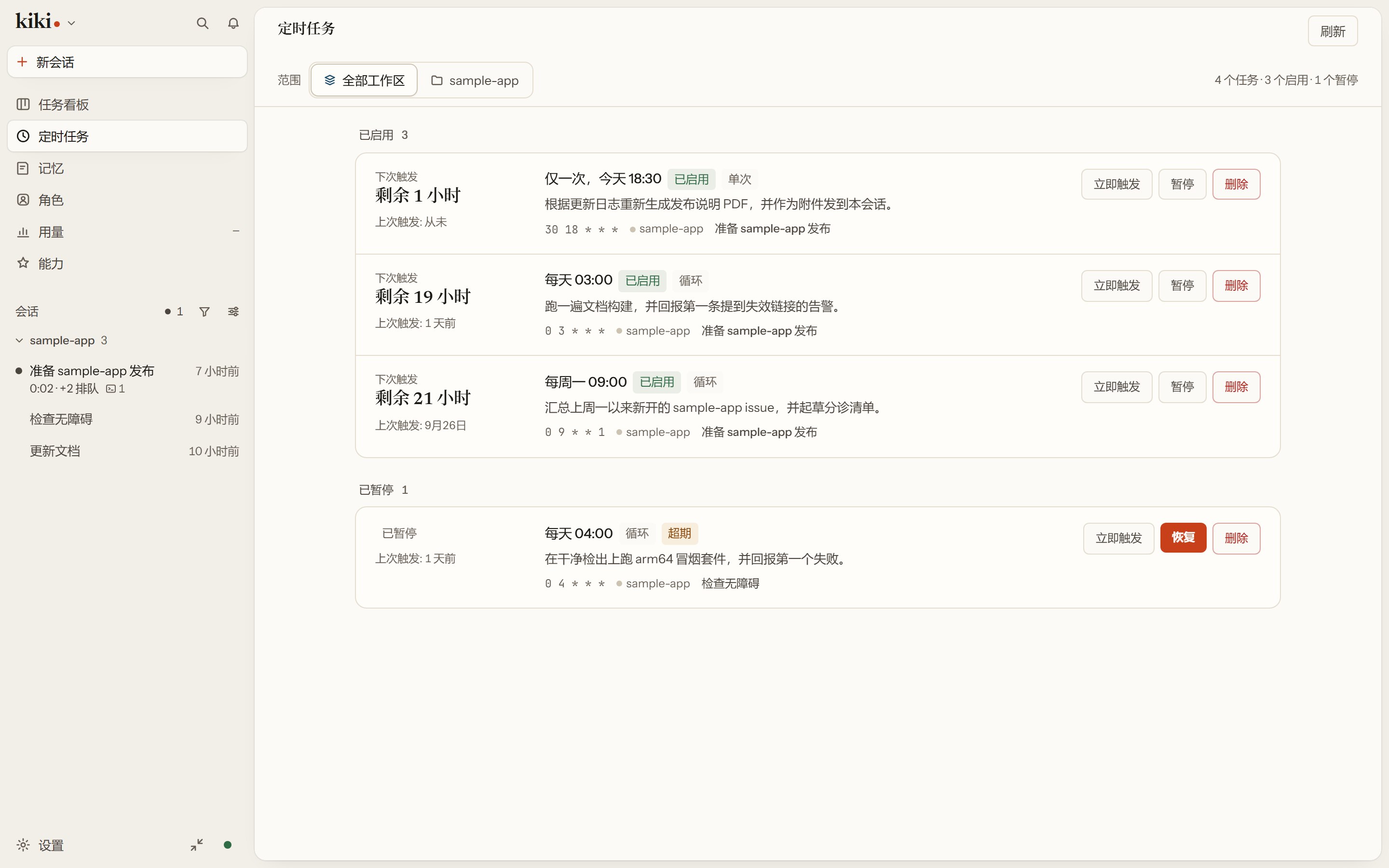Open the search magnifier icon
The height and width of the screenshot is (868, 1389).
(202, 23)
